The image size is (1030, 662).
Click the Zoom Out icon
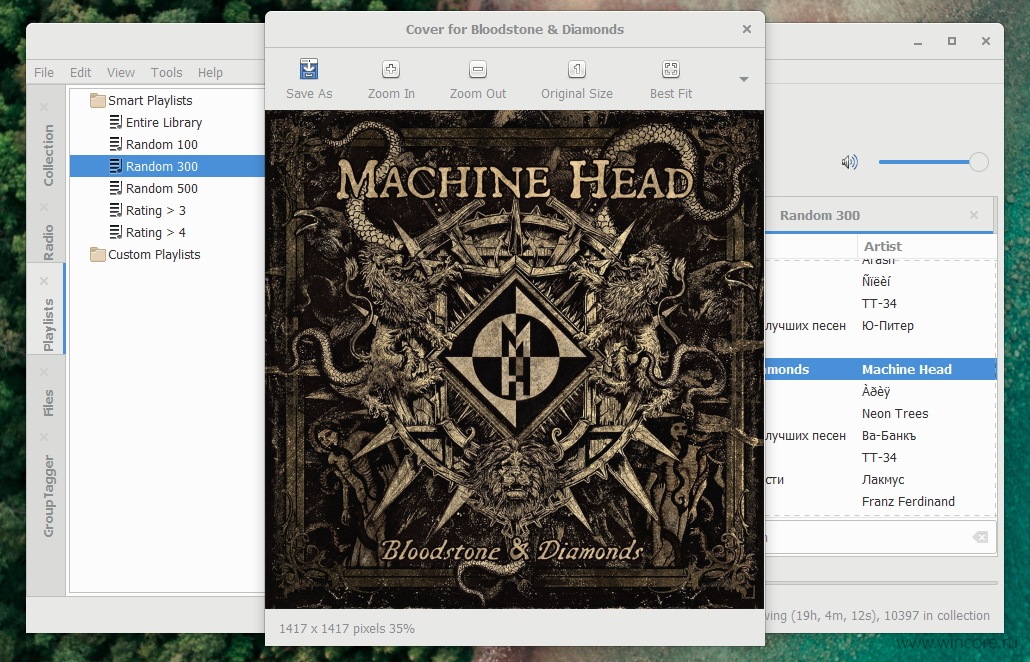point(478,69)
